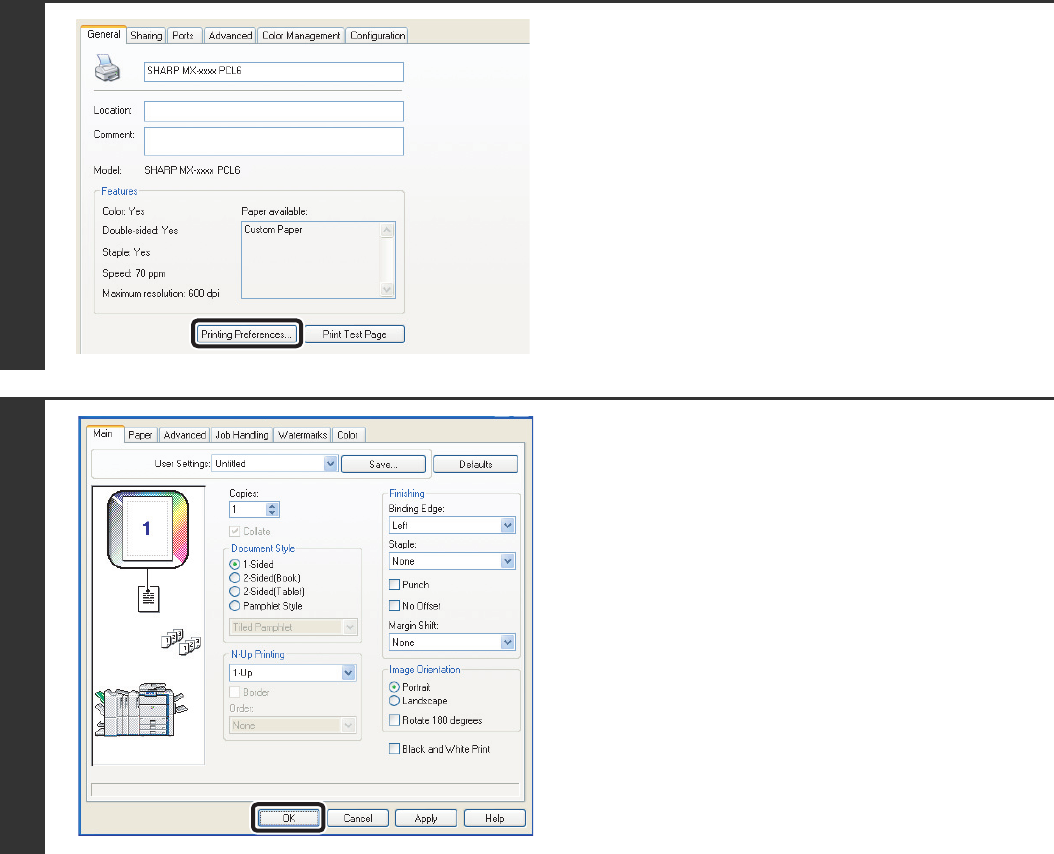
Task: Click the Printing Preferences button
Action: 246,334
